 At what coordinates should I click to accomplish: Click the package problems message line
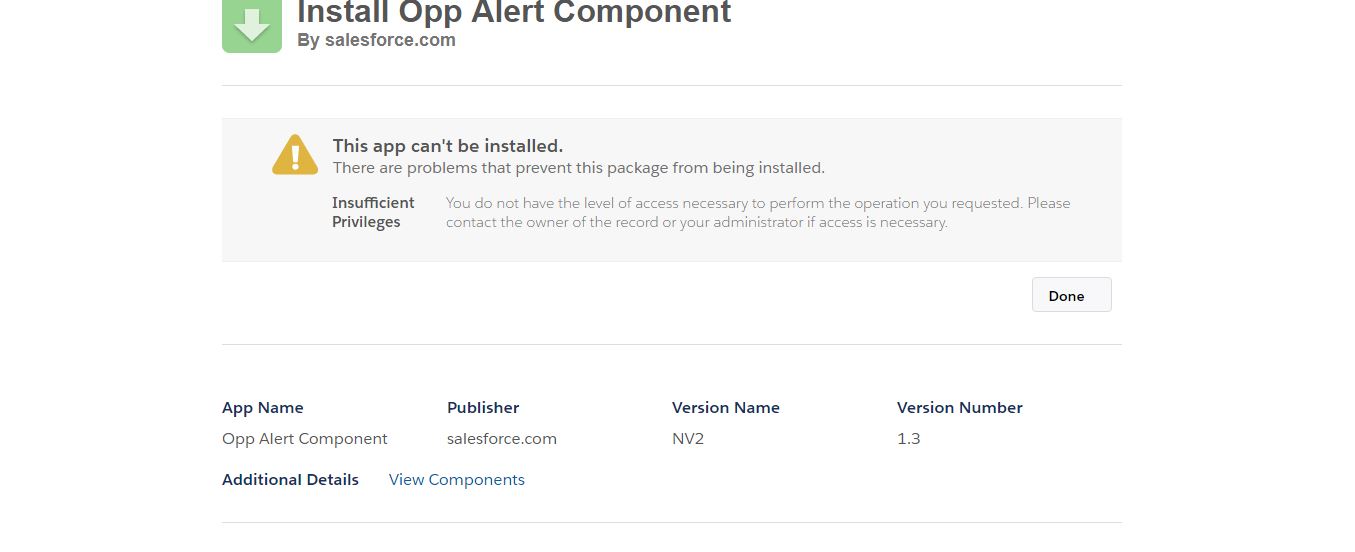pyautogui.click(x=578, y=168)
